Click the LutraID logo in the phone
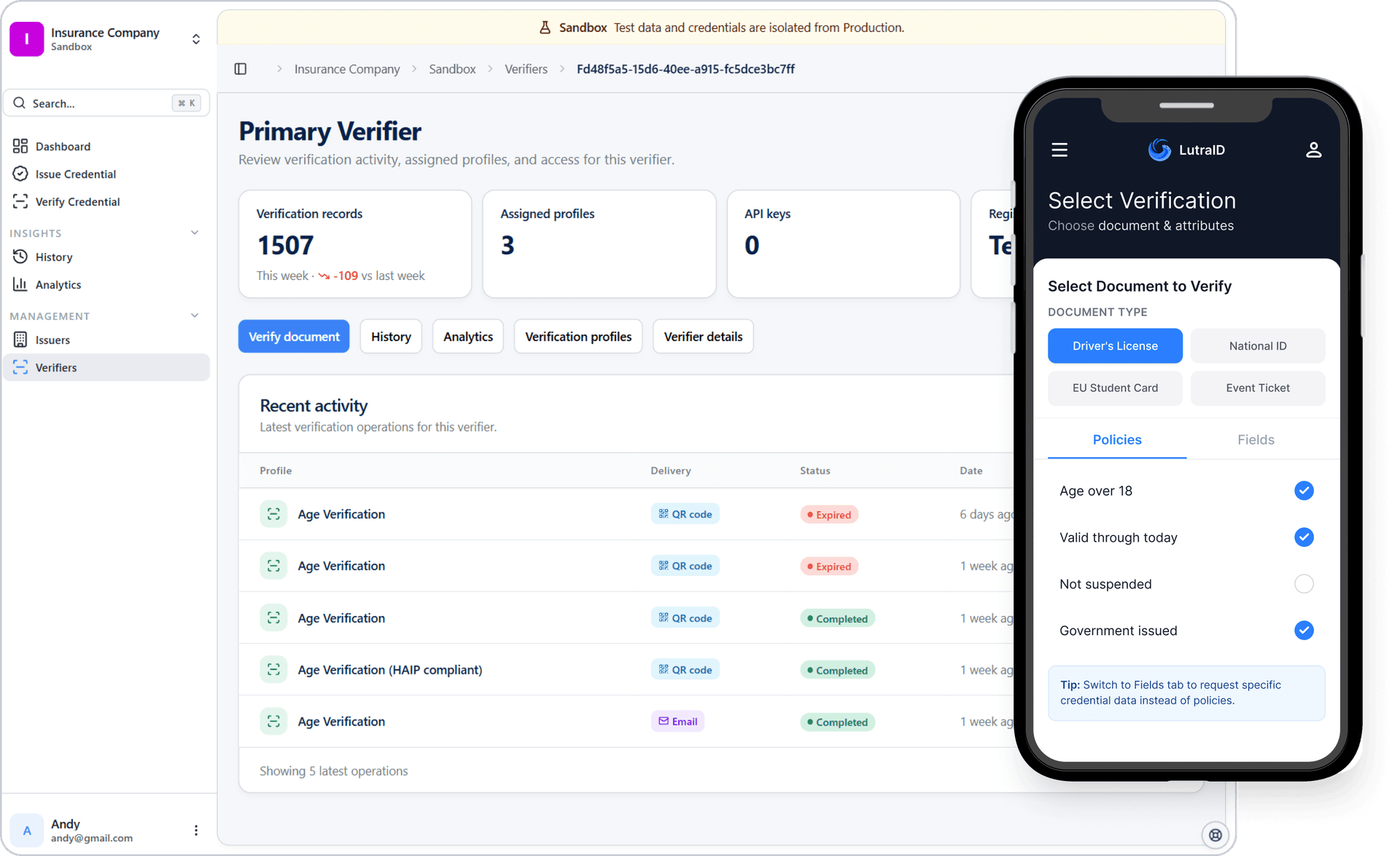 (x=1186, y=150)
